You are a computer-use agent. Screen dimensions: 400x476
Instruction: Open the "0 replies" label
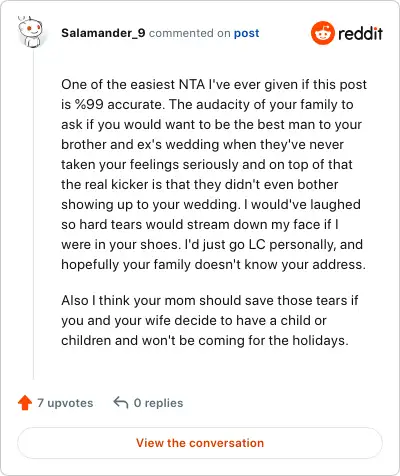pyautogui.click(x=158, y=403)
